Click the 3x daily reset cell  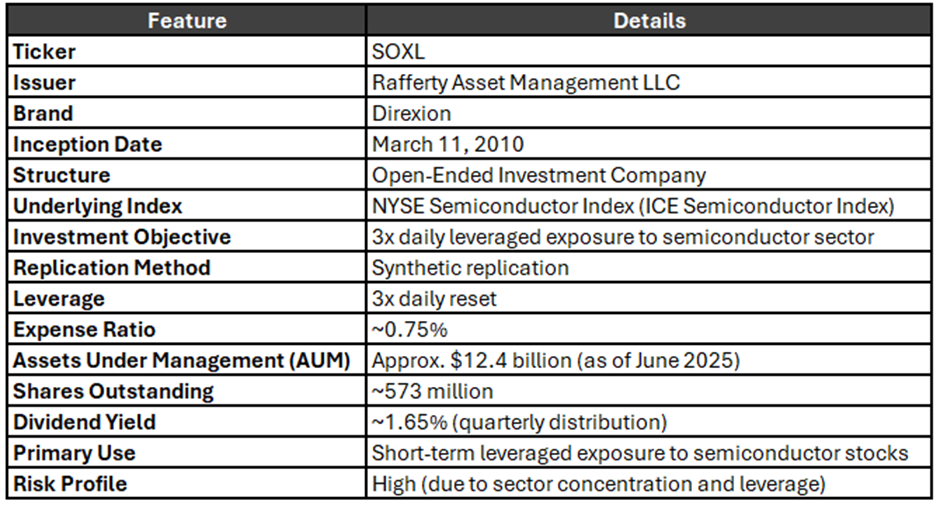point(649,299)
